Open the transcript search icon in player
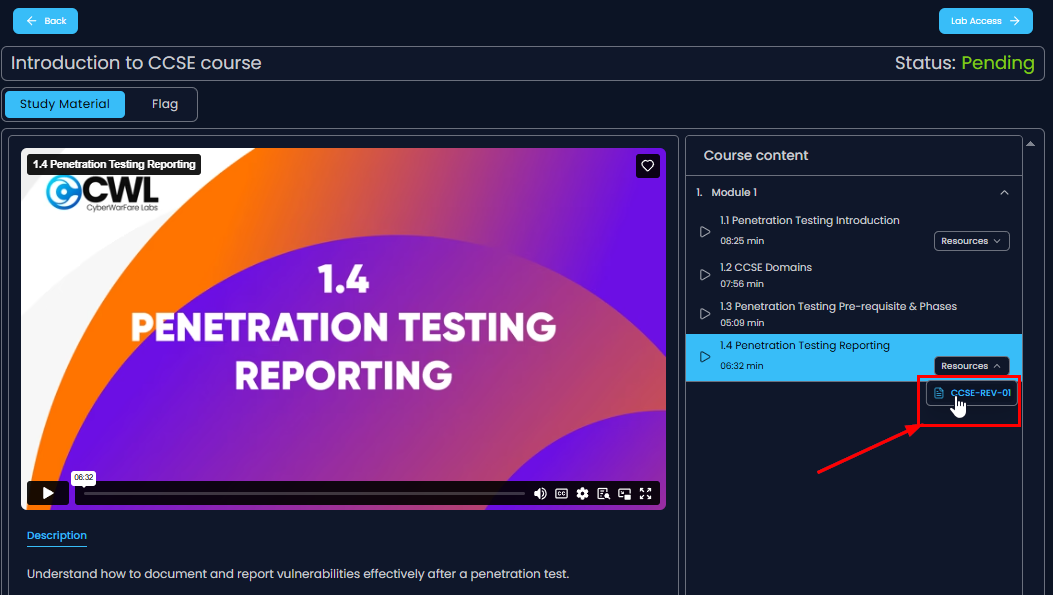Viewport: 1053px width, 595px height. (603, 494)
